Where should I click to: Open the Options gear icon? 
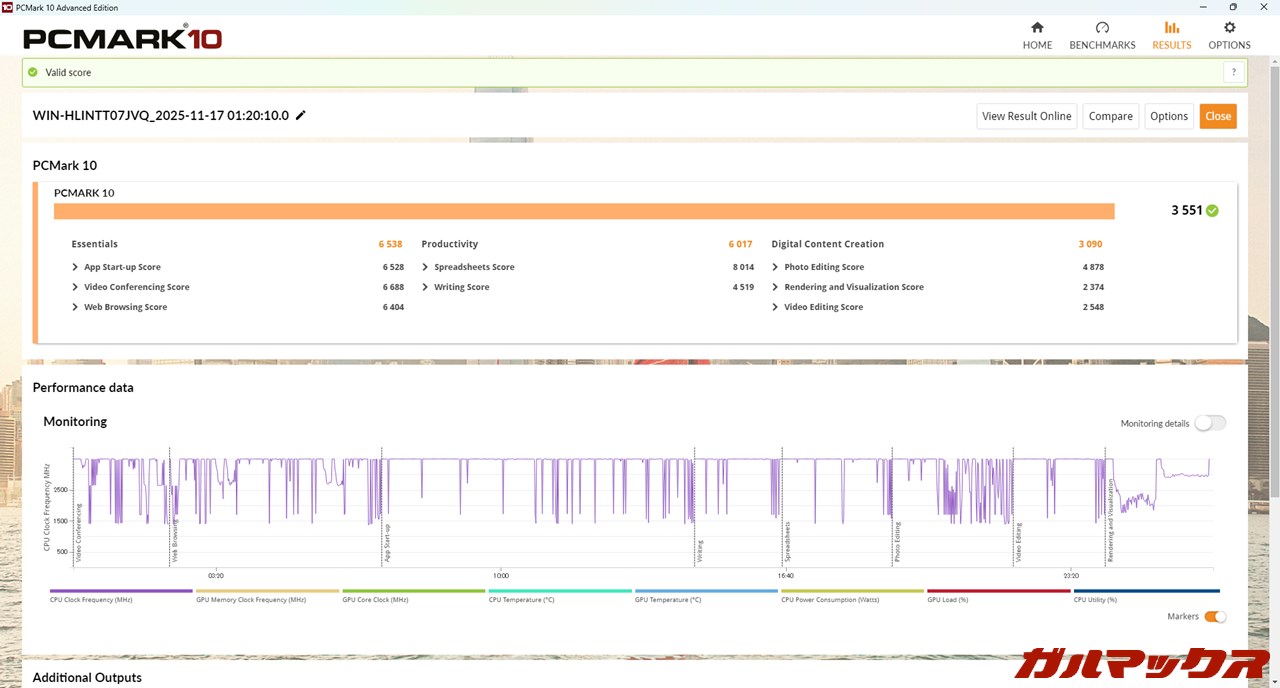1229,28
